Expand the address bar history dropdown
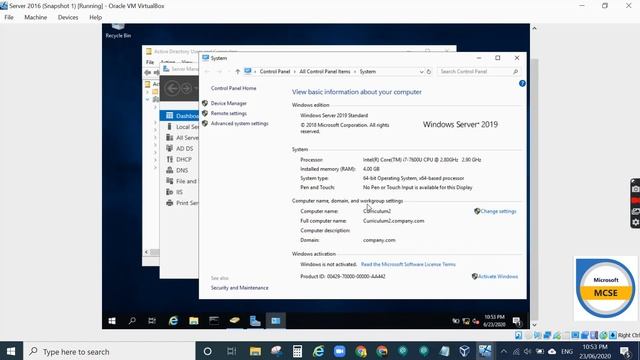Viewport: 640px width, 360px height. pos(421,71)
